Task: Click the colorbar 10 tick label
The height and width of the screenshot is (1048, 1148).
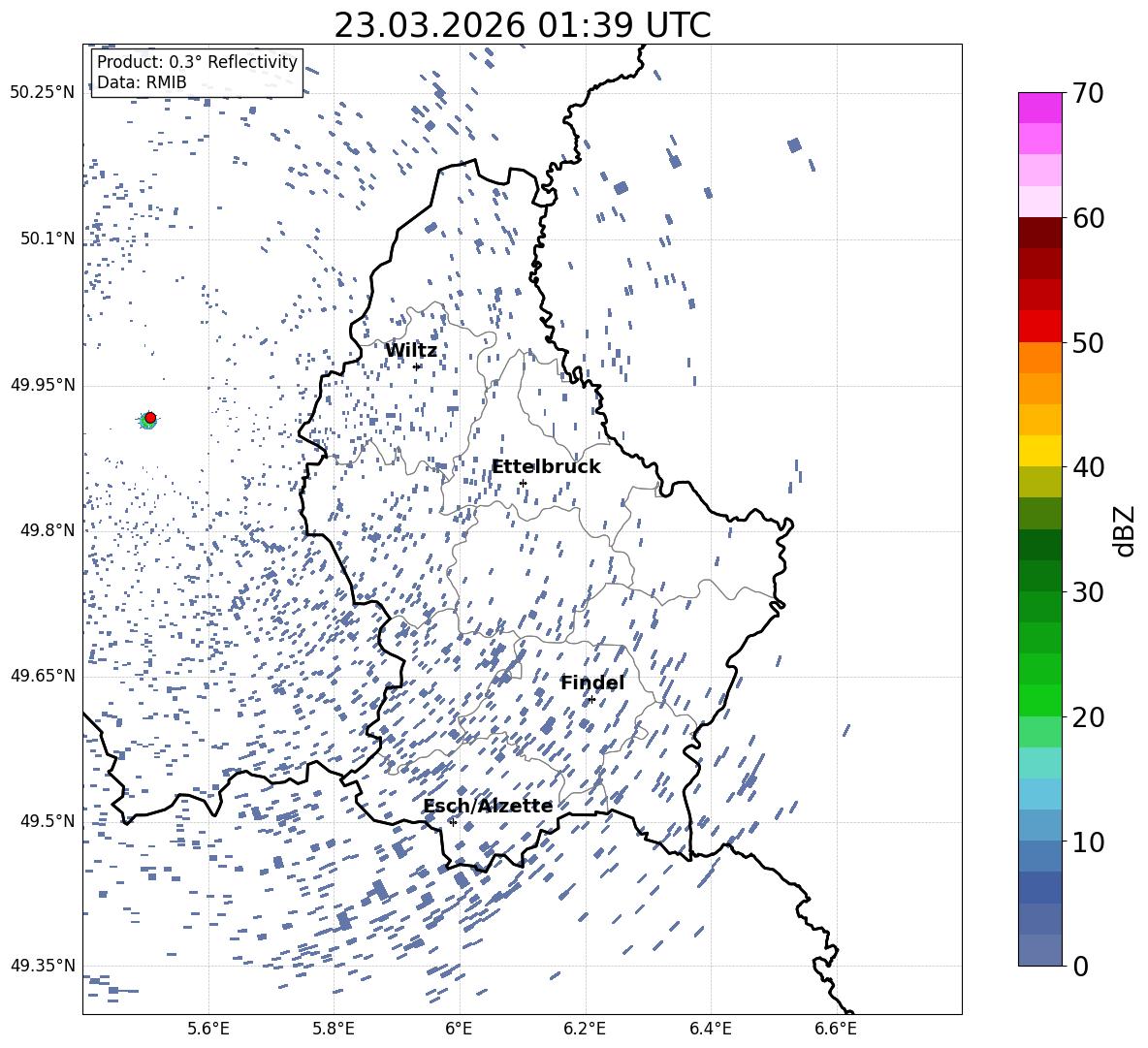Action: click(x=1089, y=842)
